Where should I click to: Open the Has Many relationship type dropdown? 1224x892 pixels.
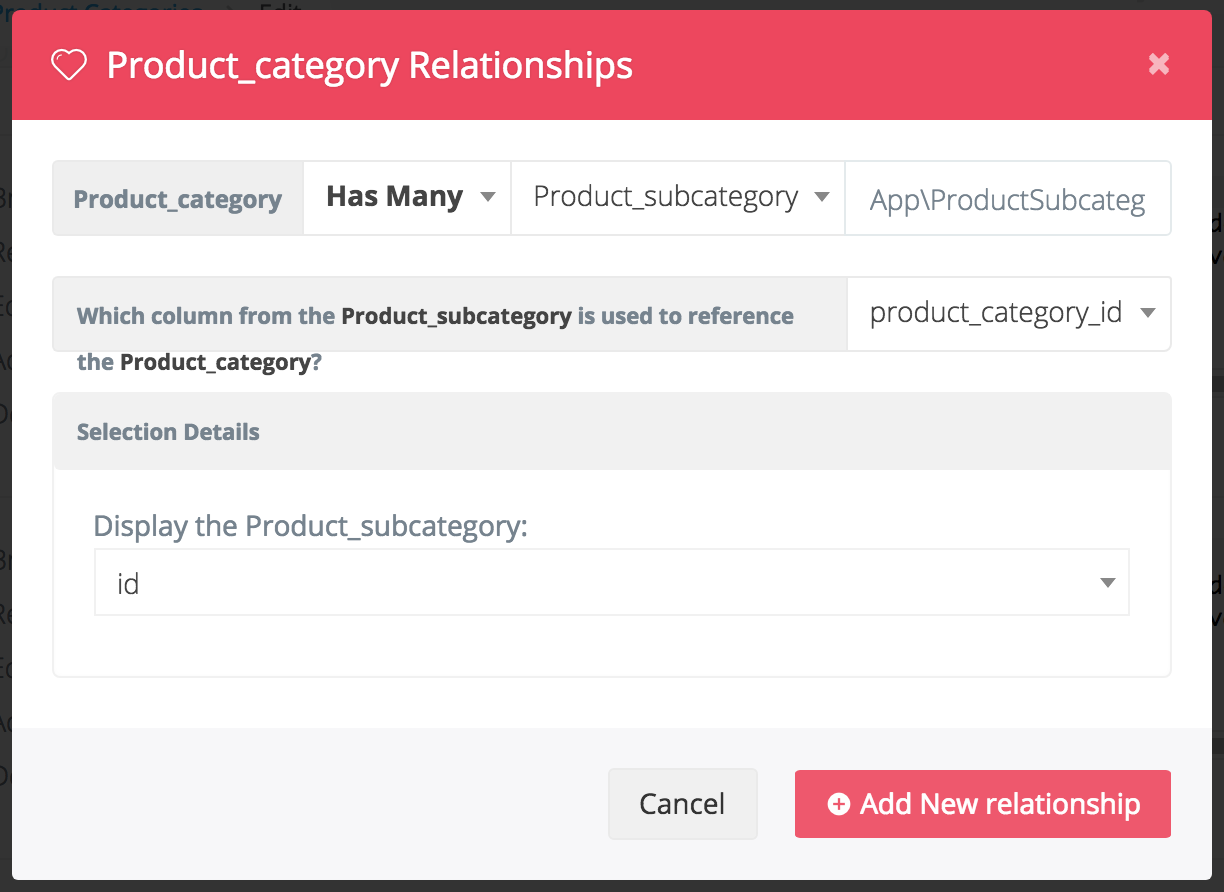pyautogui.click(x=406, y=197)
